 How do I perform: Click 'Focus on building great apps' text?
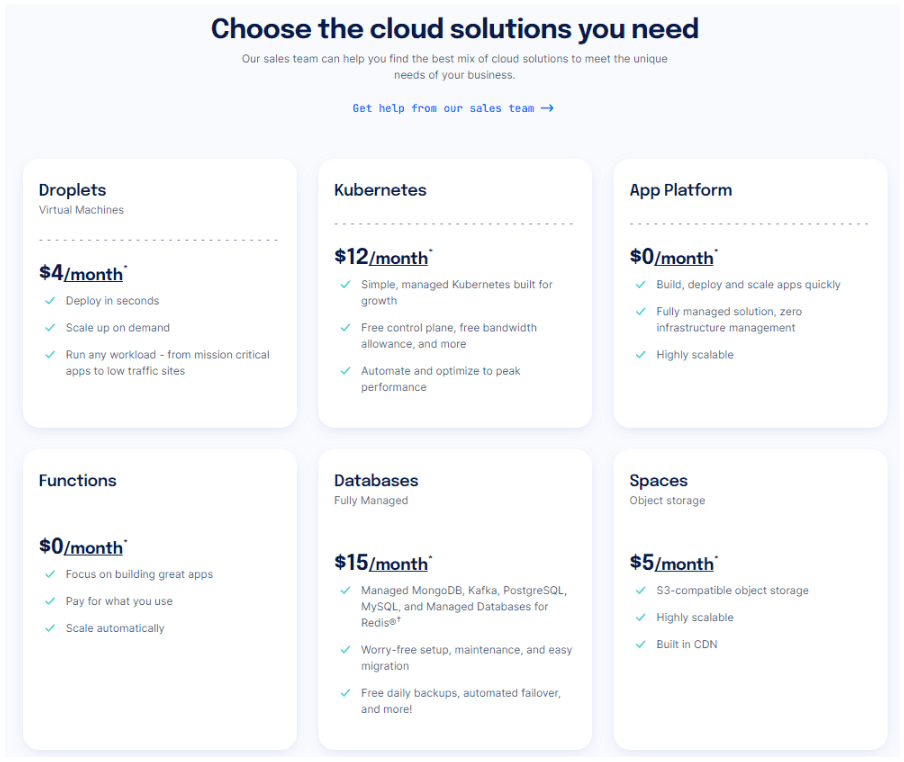point(139,575)
